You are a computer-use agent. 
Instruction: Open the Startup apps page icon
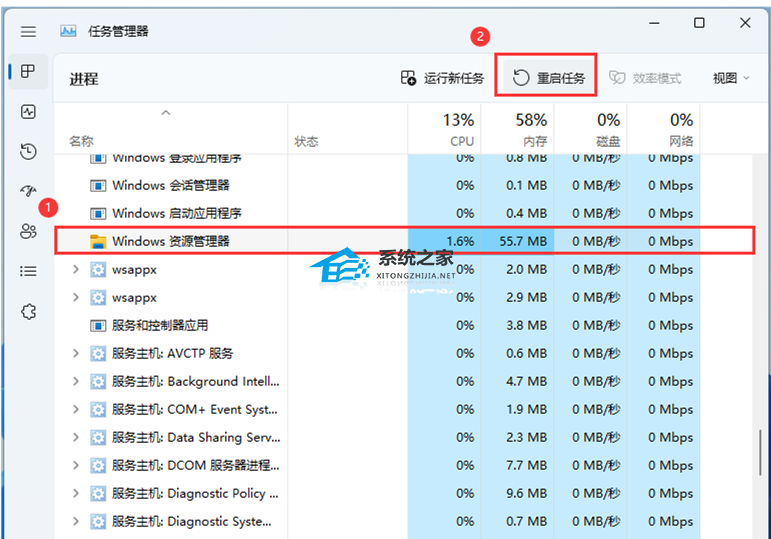(x=28, y=191)
